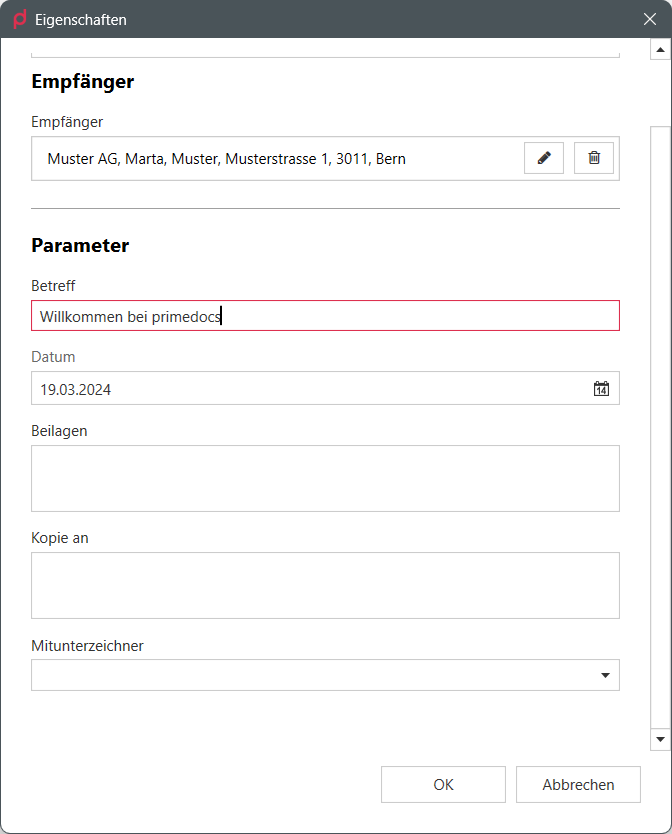This screenshot has height=834, width=672.
Task: Close the Eigenschaften dialog
Action: [650, 19]
